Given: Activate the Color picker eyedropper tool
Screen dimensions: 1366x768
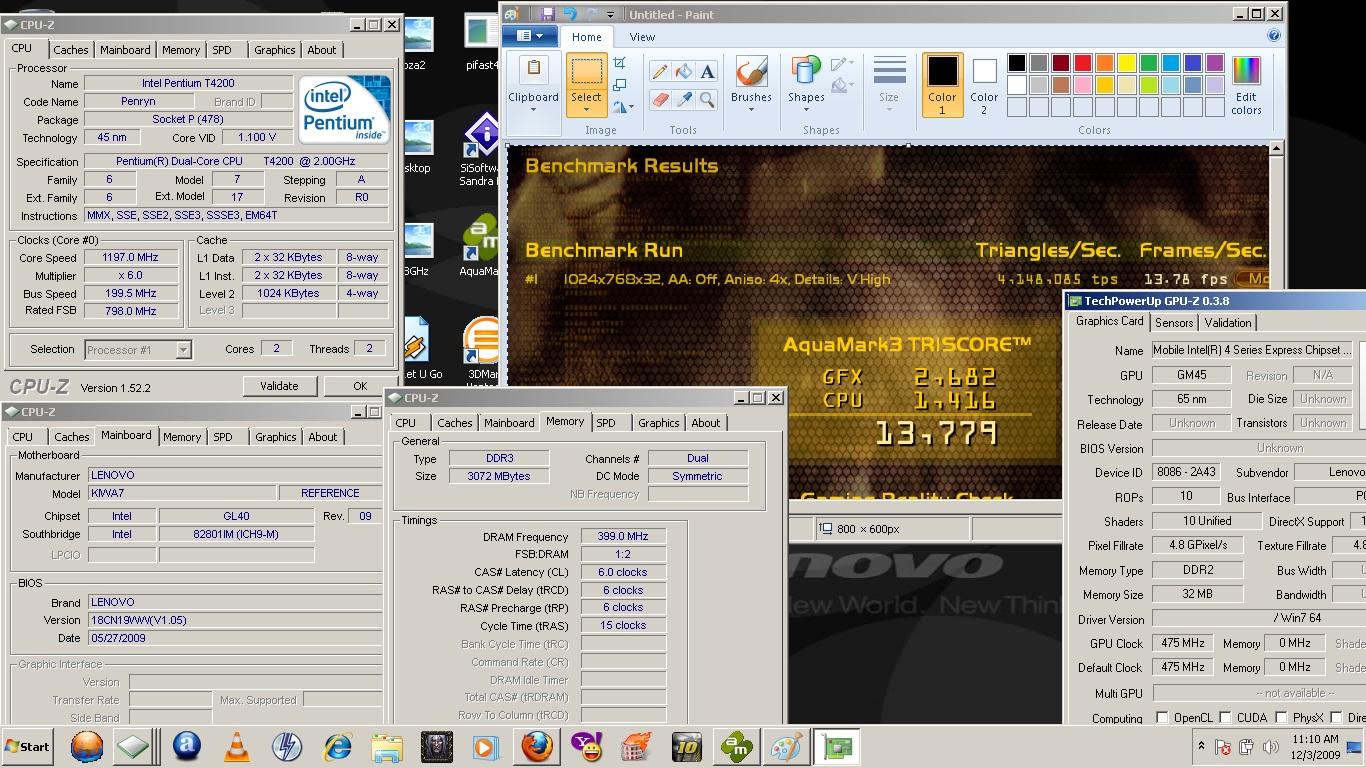Looking at the screenshot, I should (683, 99).
